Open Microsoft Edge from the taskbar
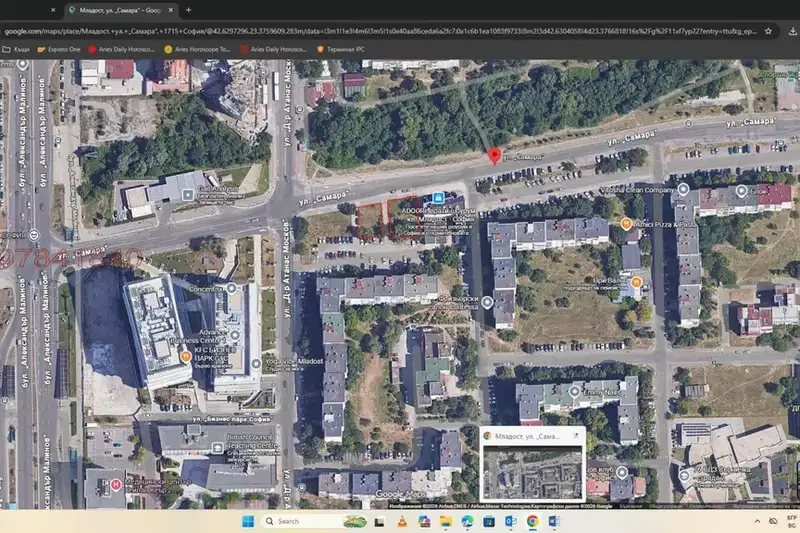Screen dimensions: 800x533 [x=467, y=521]
